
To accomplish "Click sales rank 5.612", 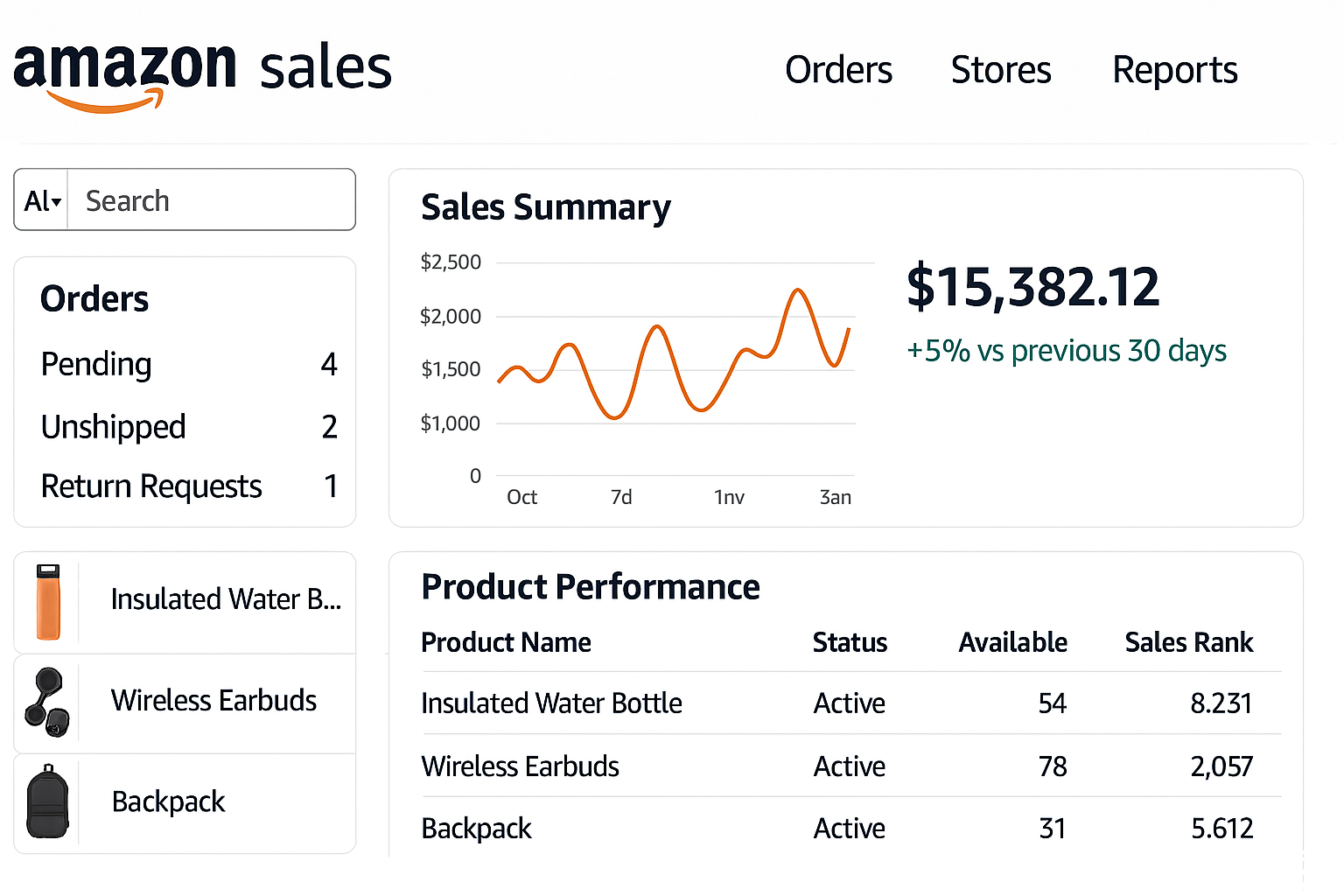I will click(1222, 829).
